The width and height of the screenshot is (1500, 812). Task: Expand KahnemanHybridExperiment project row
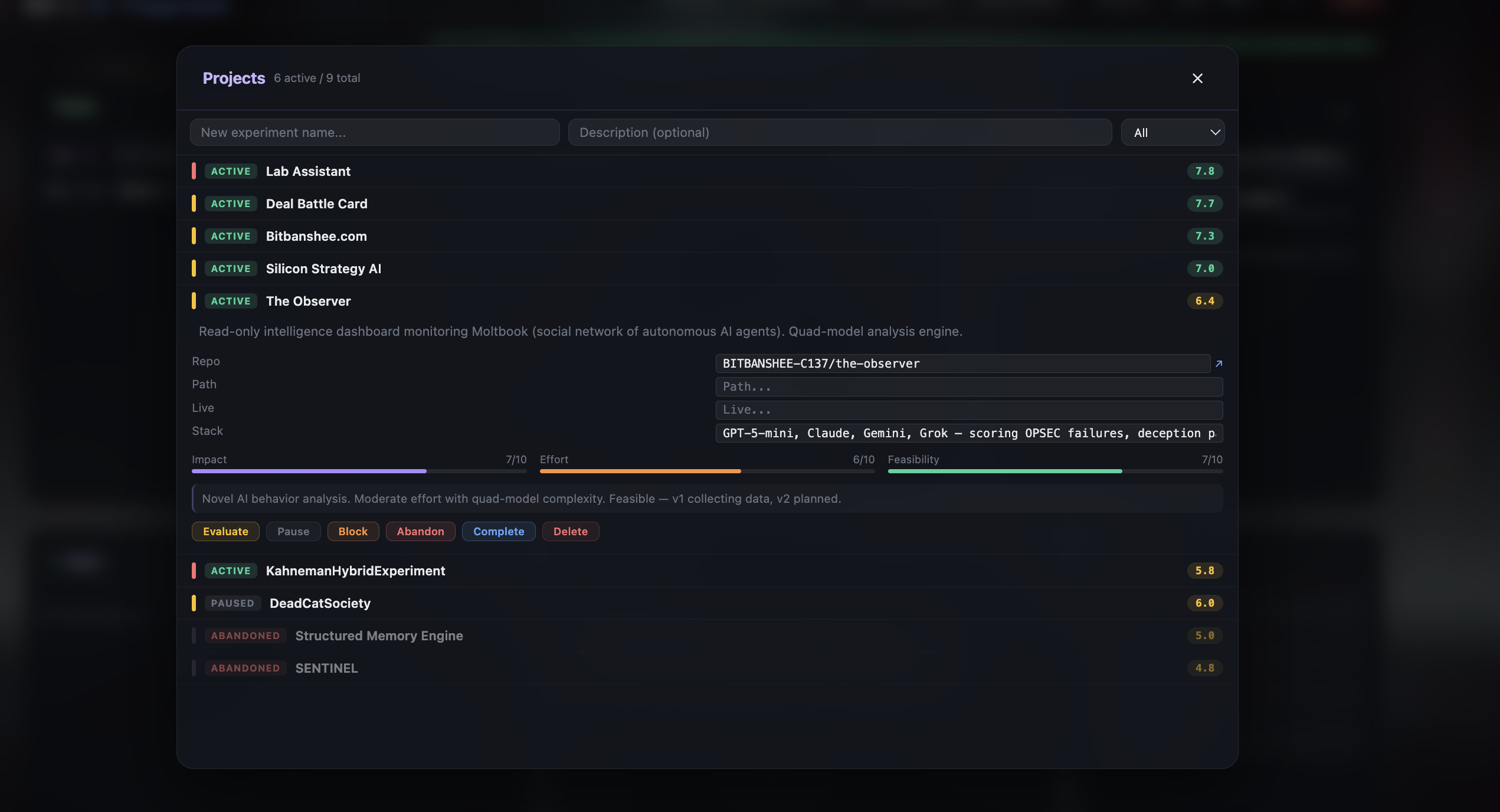(x=707, y=571)
